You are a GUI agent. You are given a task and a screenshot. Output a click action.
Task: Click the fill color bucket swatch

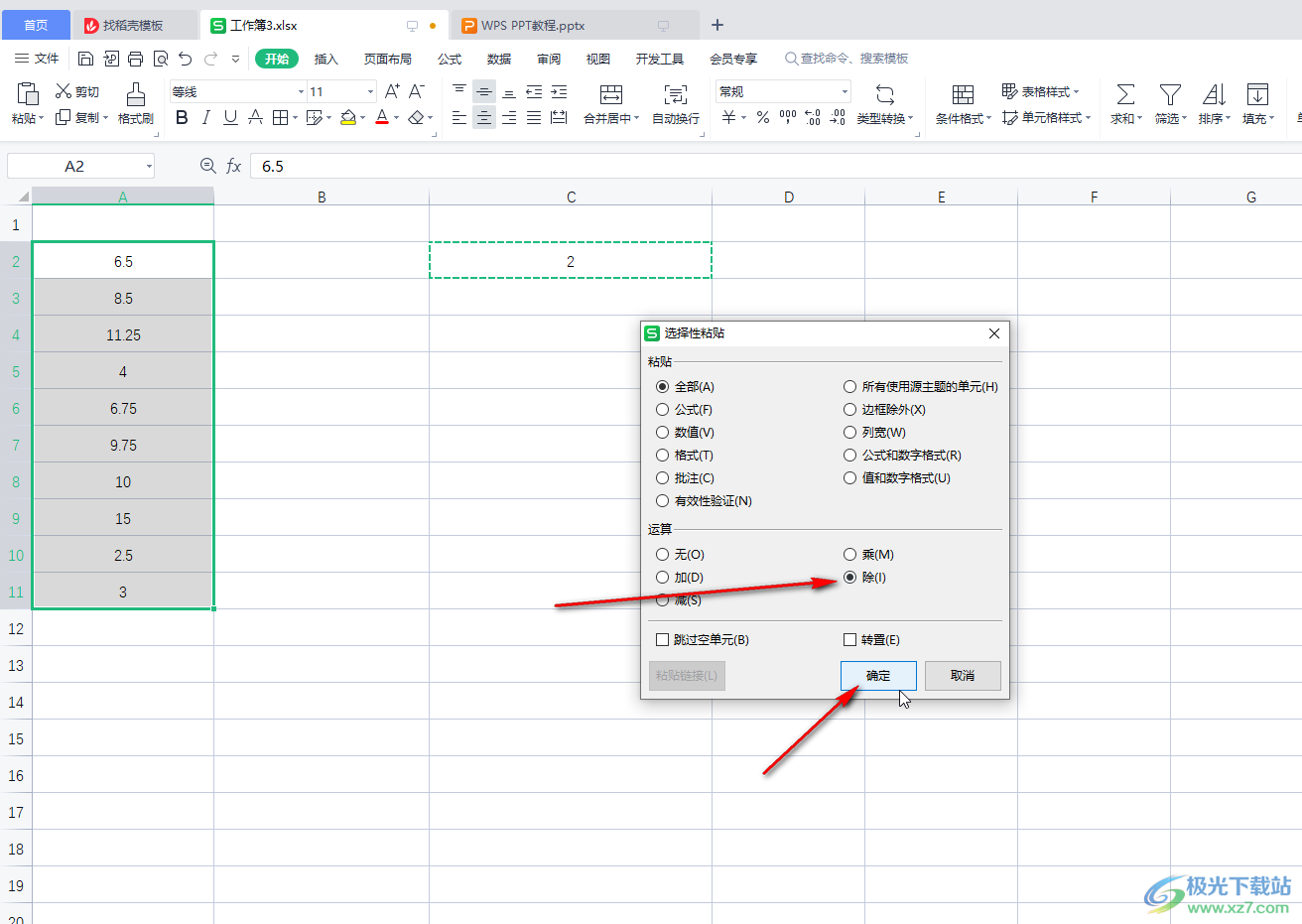347,118
